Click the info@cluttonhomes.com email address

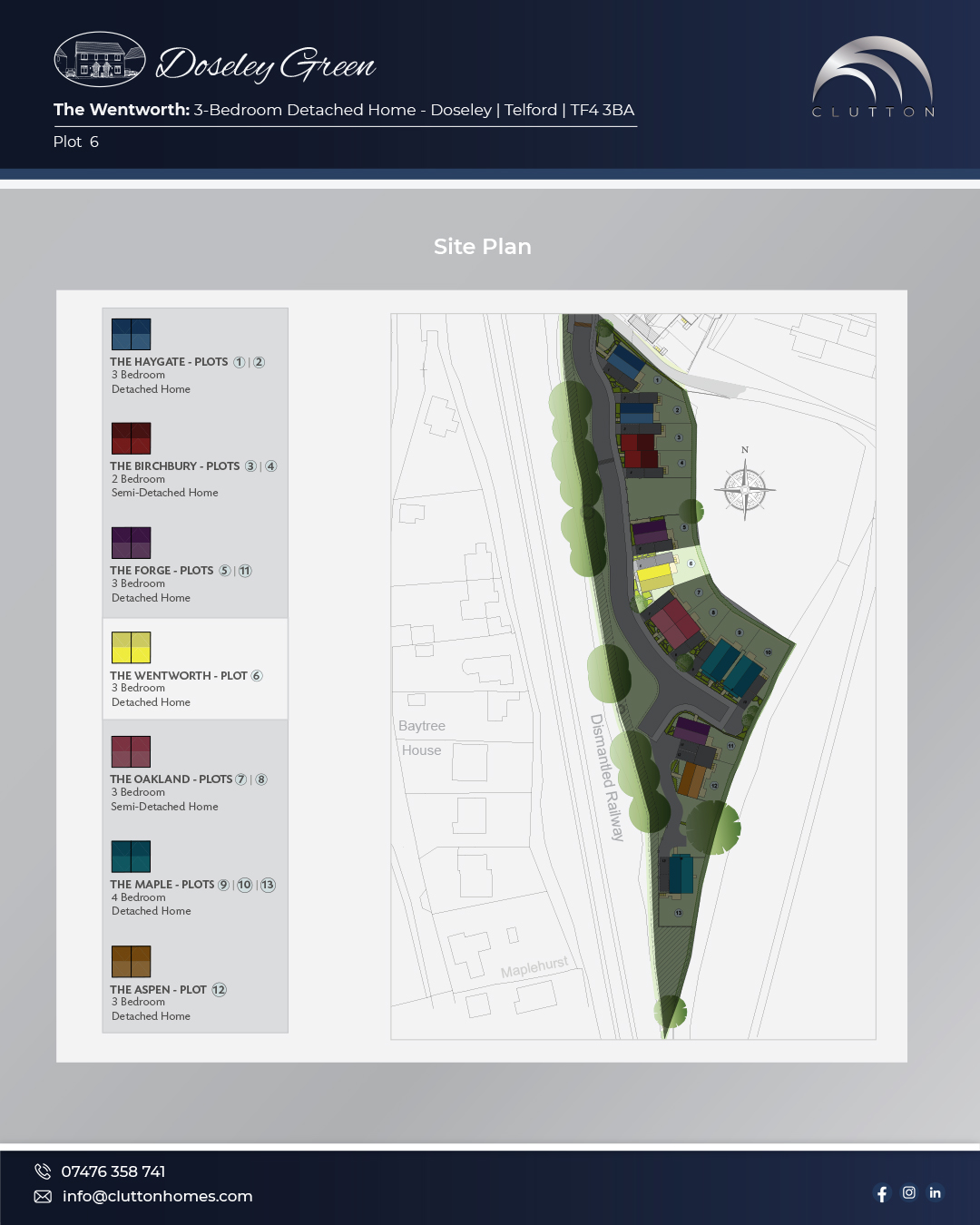[x=158, y=1197]
